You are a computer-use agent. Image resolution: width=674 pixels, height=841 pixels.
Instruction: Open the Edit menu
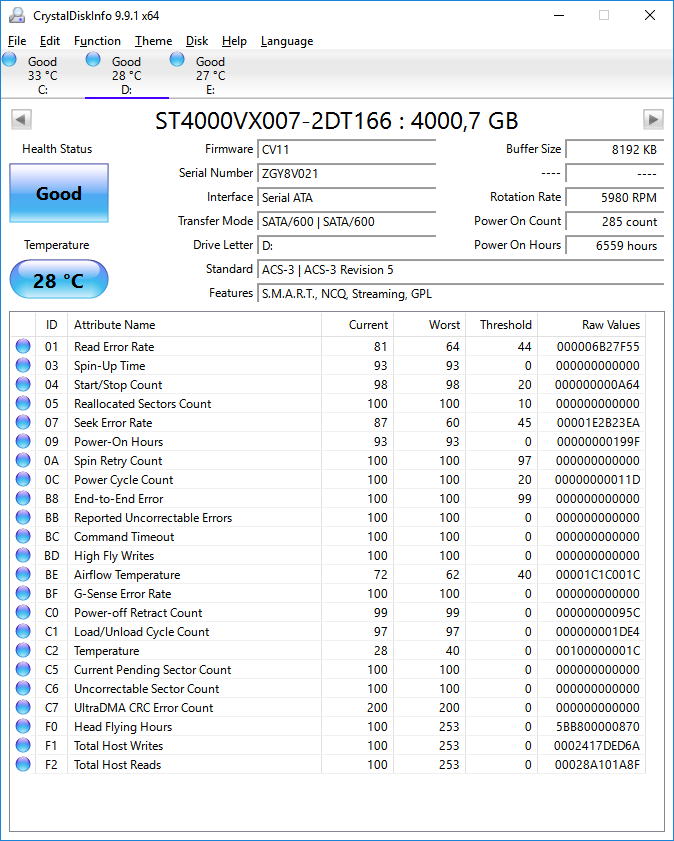click(x=50, y=41)
